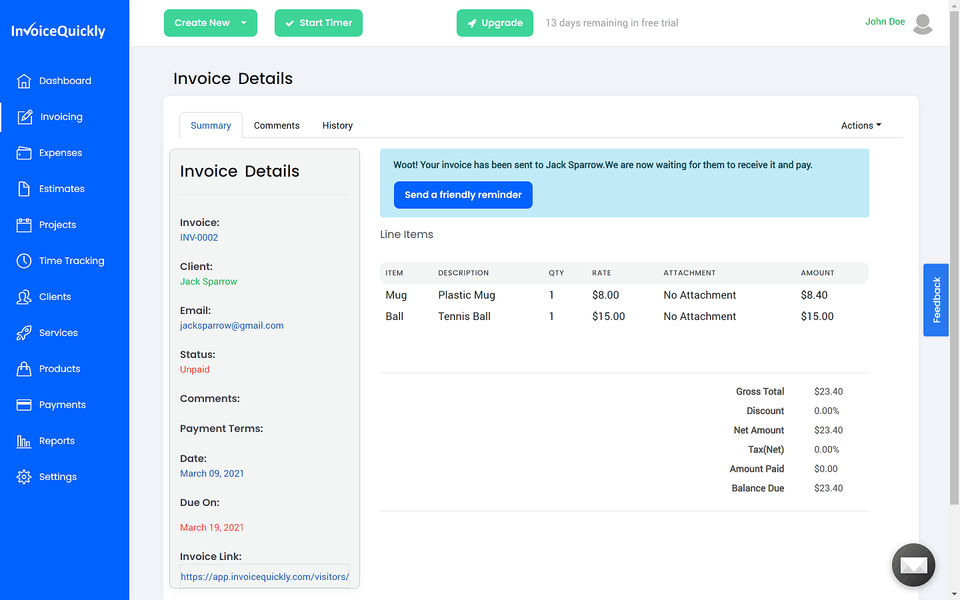The image size is (960, 600).
Task: Click the $8.00 rate cell
Action: click(606, 295)
